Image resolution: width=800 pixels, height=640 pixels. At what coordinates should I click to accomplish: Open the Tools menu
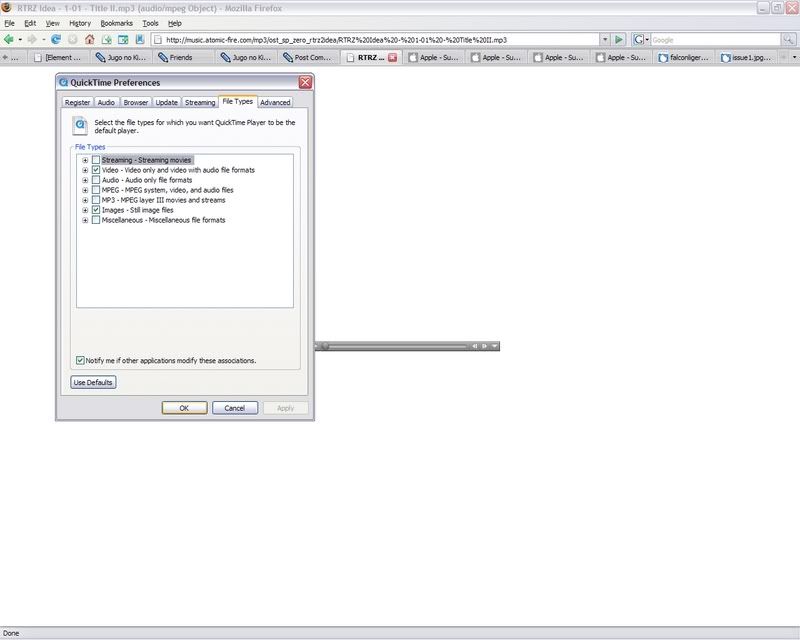(150, 23)
